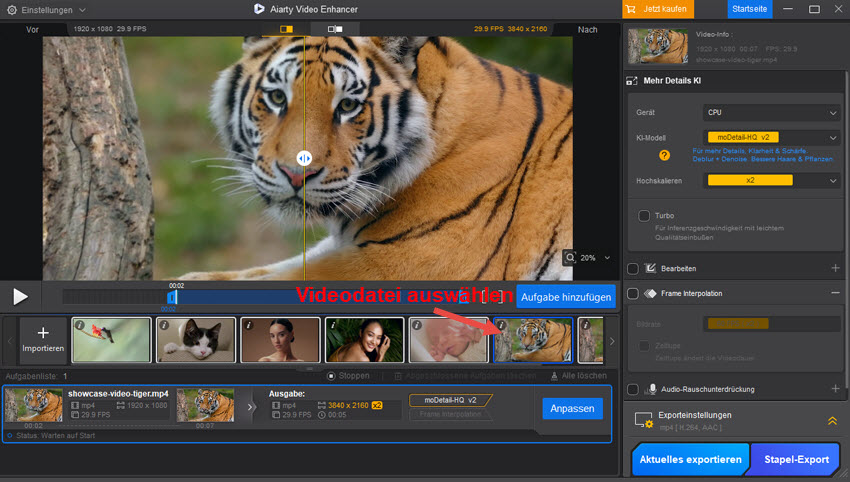Open the Einstellungen gear icon
Viewport: 850px width, 482px height.
coord(11,10)
